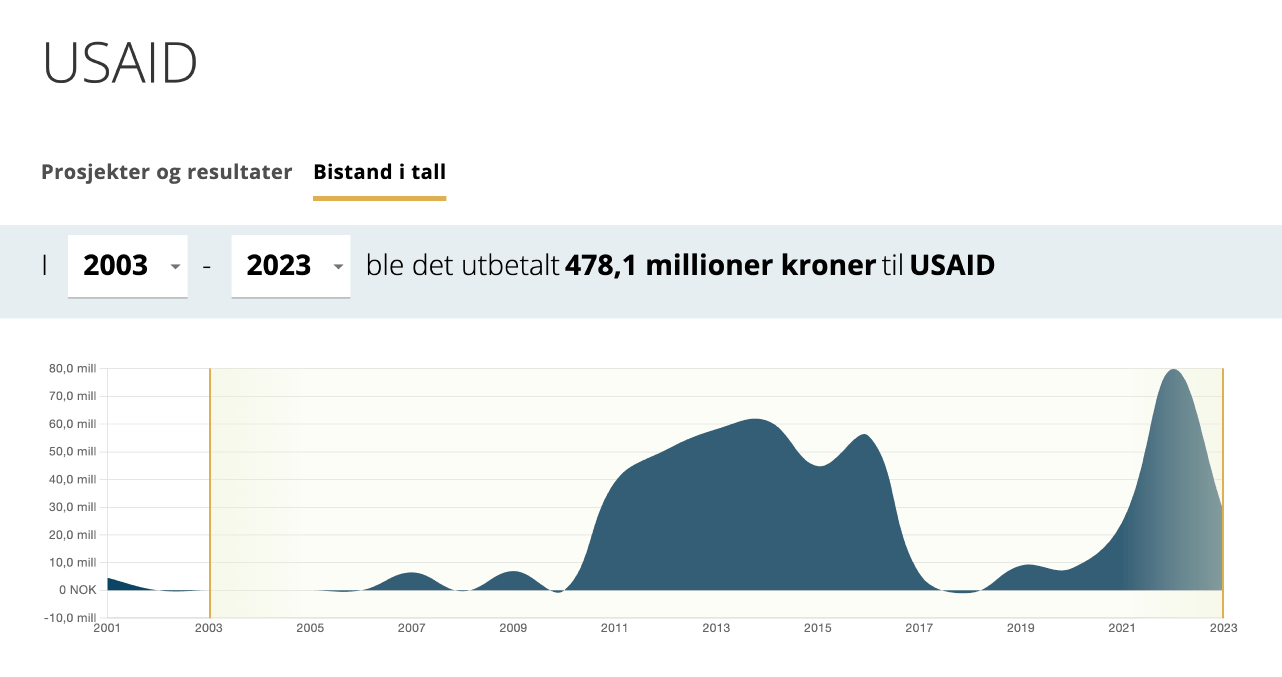The width and height of the screenshot is (1282, 677).
Task: Click the 2019 label on the x-axis
Action: [x=1020, y=628]
